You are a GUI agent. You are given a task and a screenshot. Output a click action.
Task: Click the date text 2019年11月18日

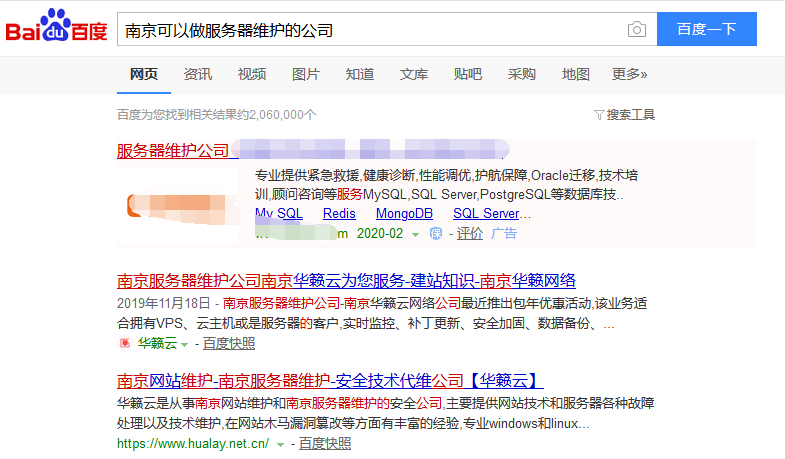163,303
